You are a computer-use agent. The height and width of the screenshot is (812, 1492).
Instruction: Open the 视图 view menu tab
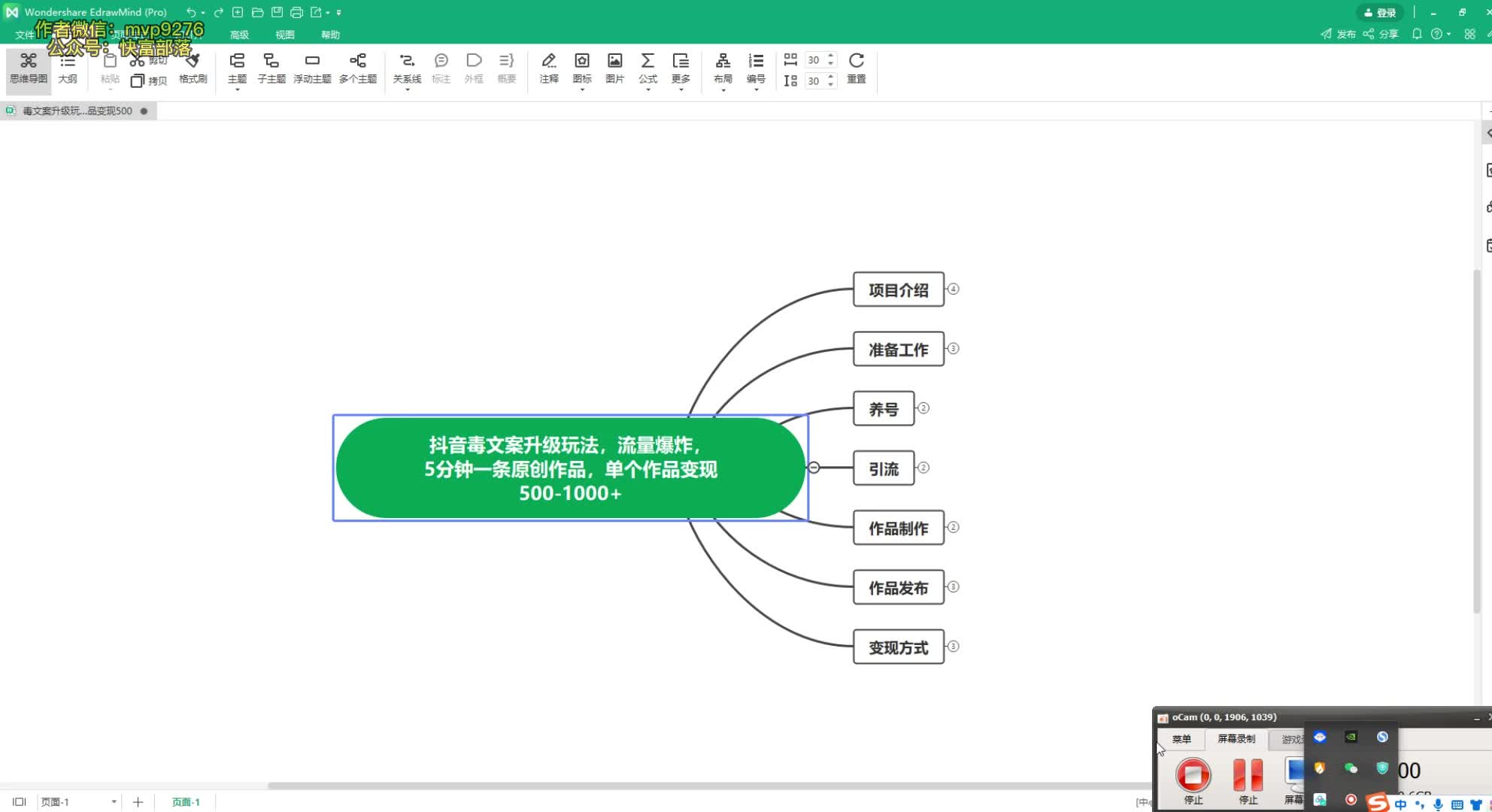(x=284, y=35)
